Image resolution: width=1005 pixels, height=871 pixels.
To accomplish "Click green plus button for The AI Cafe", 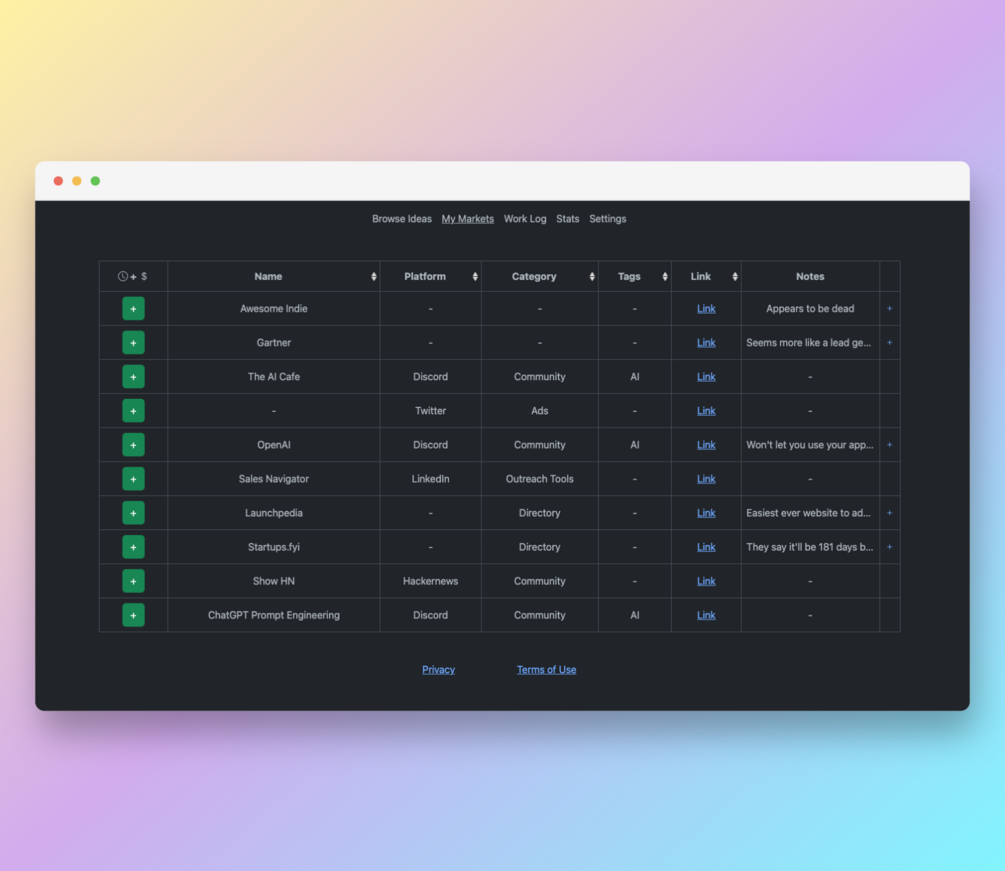I will pos(133,377).
